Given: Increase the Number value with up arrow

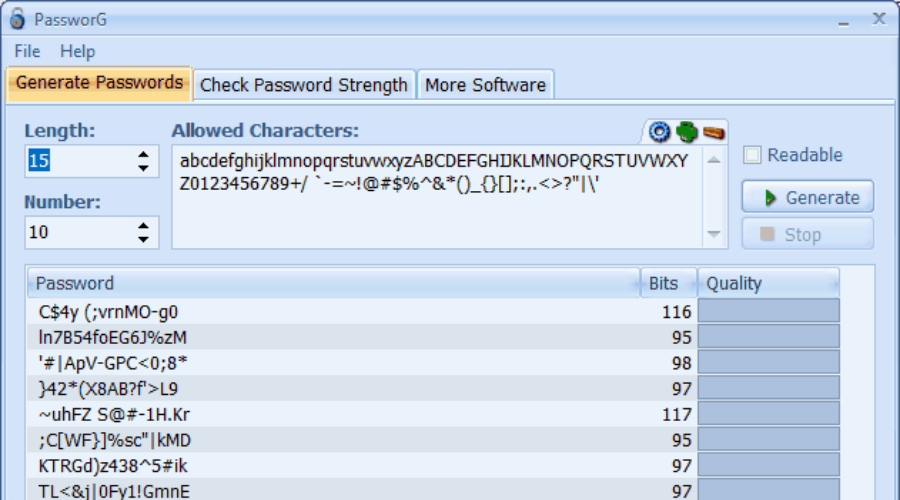Looking at the screenshot, I should coord(143,226).
